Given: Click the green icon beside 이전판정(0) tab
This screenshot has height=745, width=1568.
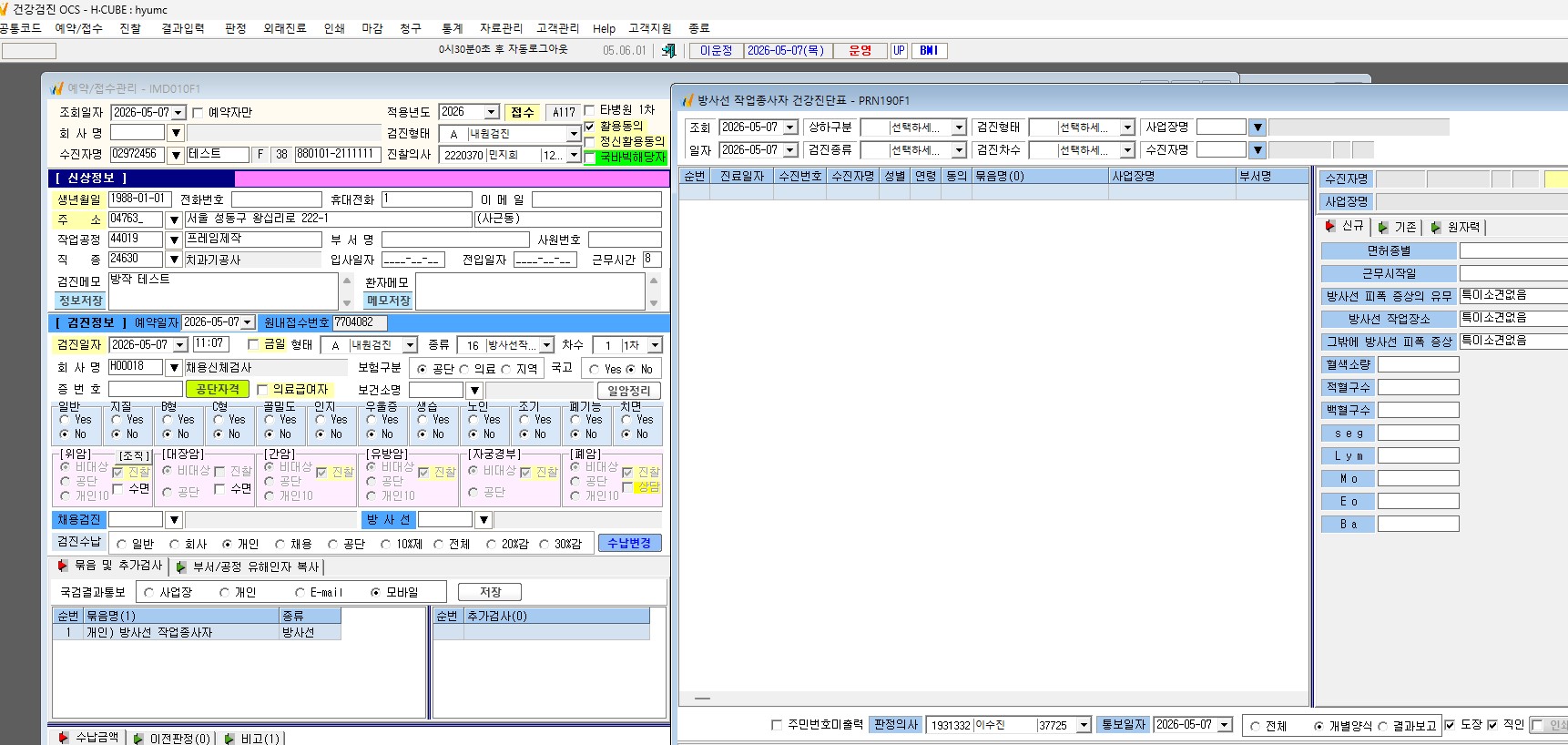Looking at the screenshot, I should click(x=138, y=739).
